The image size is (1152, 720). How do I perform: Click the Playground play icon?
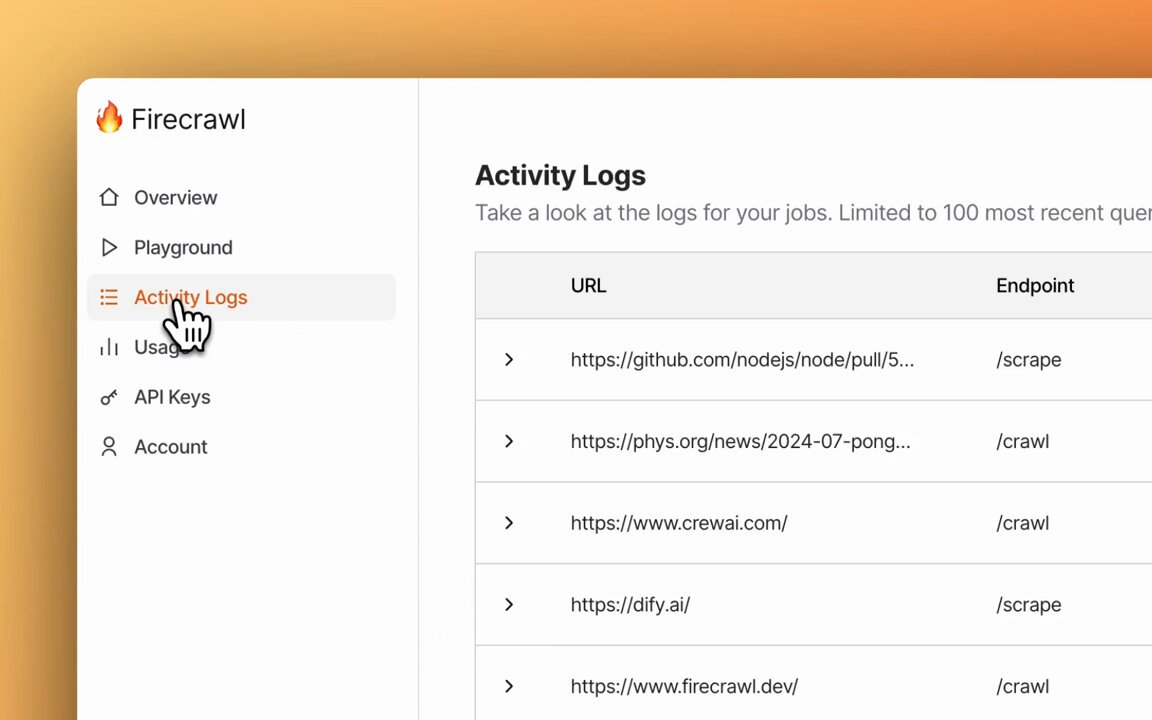109,247
